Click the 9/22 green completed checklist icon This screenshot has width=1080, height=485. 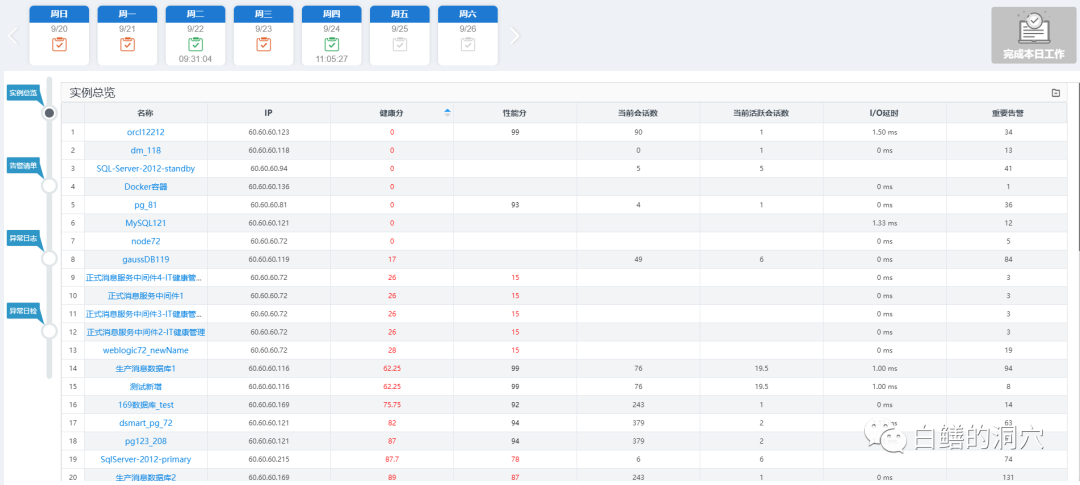click(195, 44)
